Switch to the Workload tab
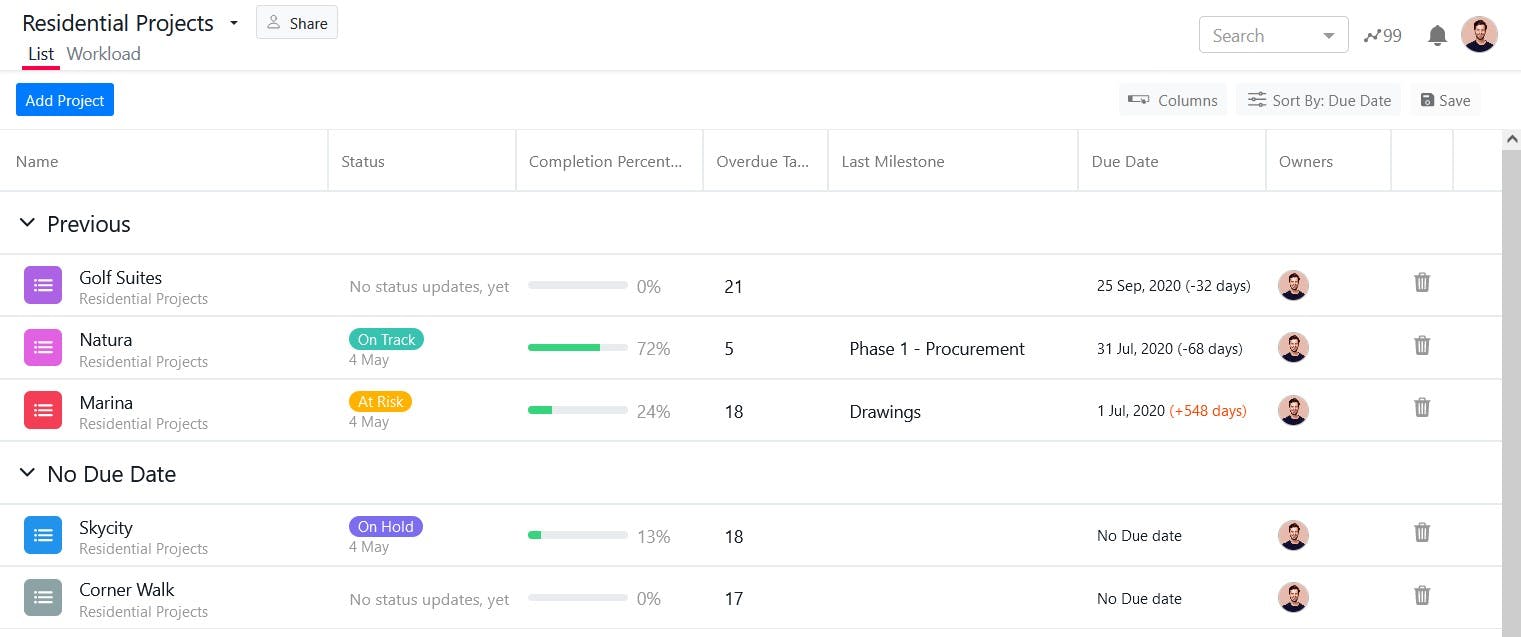The image size is (1521, 637). click(x=104, y=54)
